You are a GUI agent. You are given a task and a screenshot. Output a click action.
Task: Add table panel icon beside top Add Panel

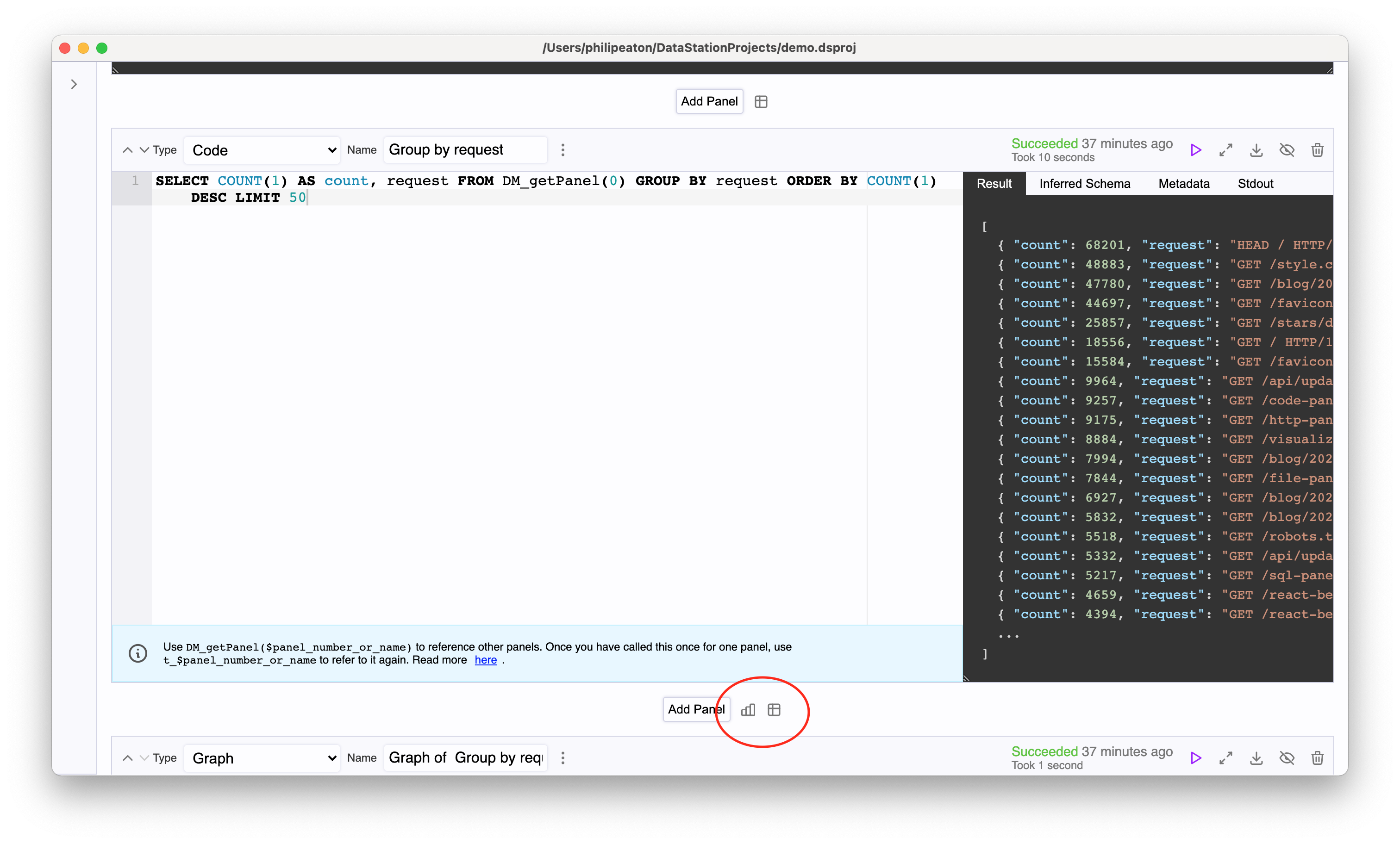coord(761,102)
